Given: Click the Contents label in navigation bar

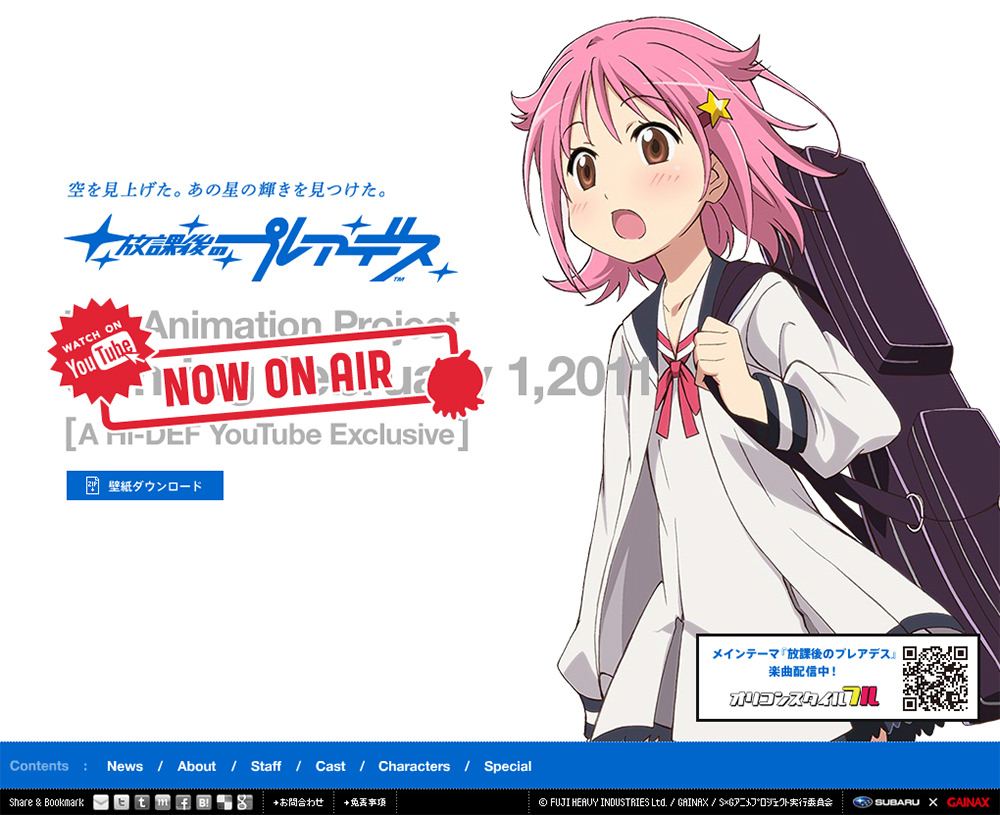Looking at the screenshot, I should click(x=39, y=766).
